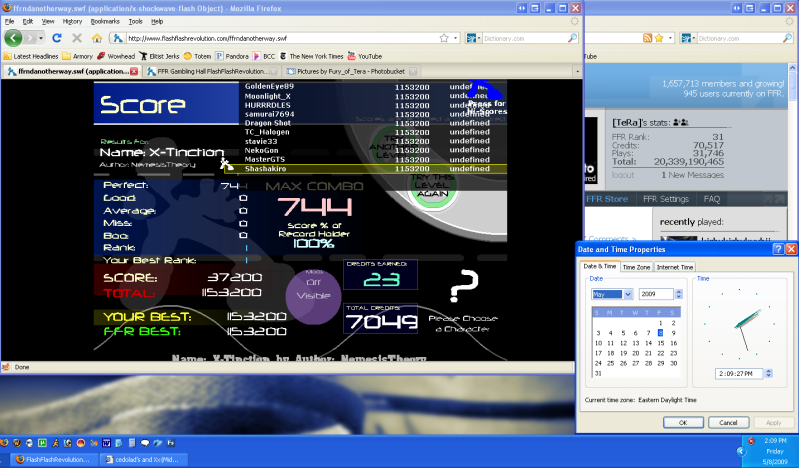
Task: Click the Firefox back arrow button
Action: click(14, 38)
